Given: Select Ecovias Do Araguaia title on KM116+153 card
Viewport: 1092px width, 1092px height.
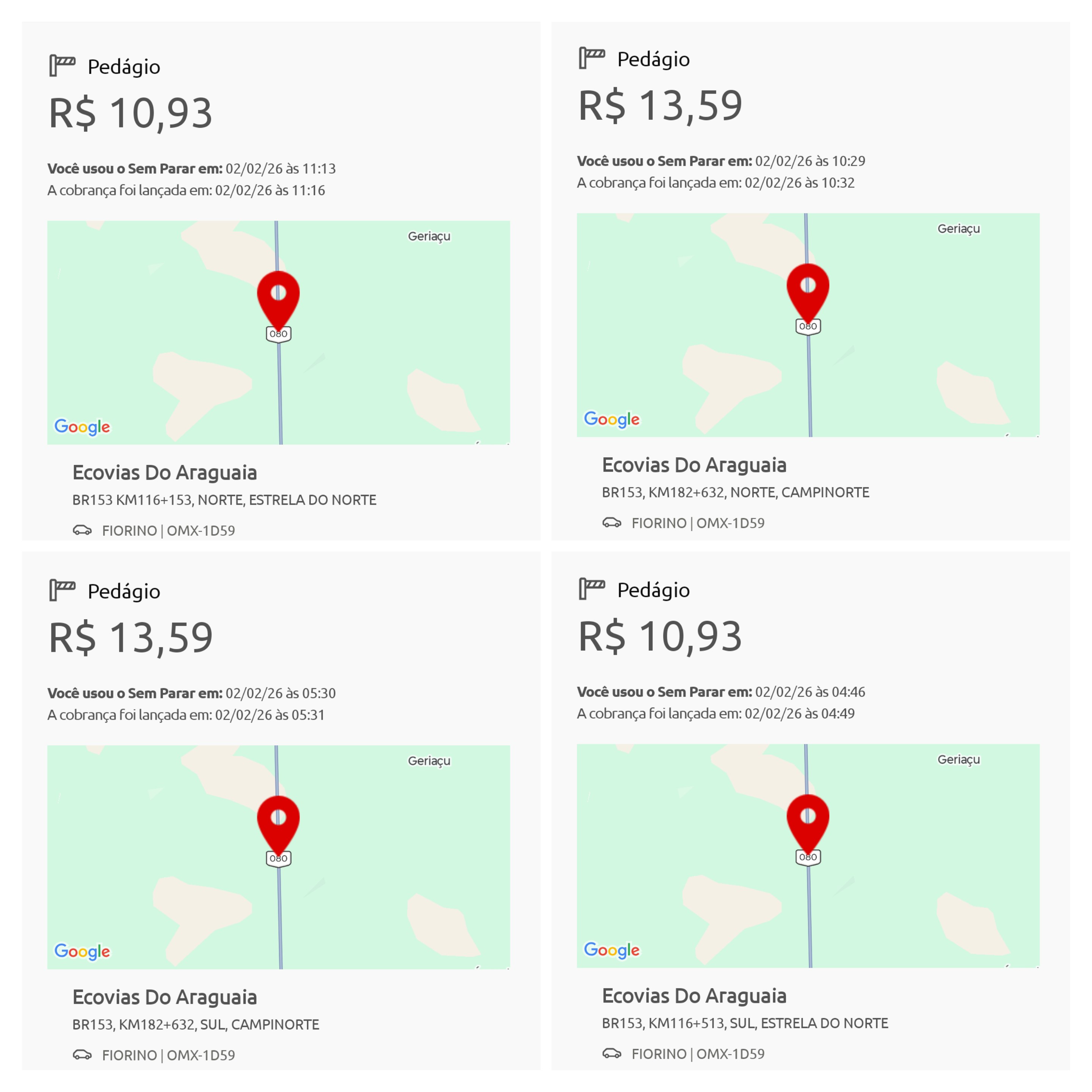Looking at the screenshot, I should point(165,472).
